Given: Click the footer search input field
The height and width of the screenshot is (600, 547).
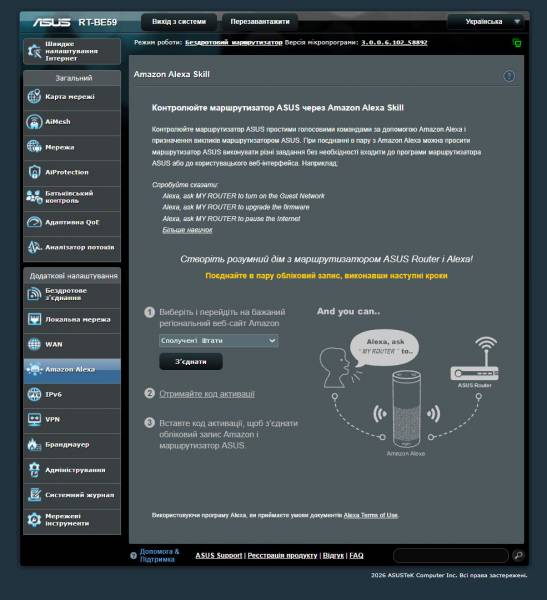Looking at the screenshot, I should 451,555.
